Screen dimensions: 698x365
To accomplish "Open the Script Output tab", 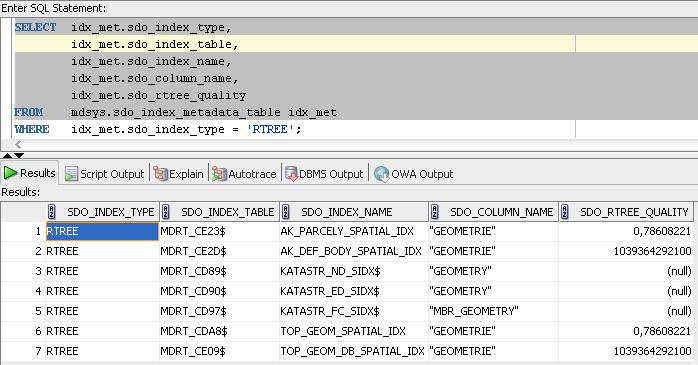I will 105,174.
